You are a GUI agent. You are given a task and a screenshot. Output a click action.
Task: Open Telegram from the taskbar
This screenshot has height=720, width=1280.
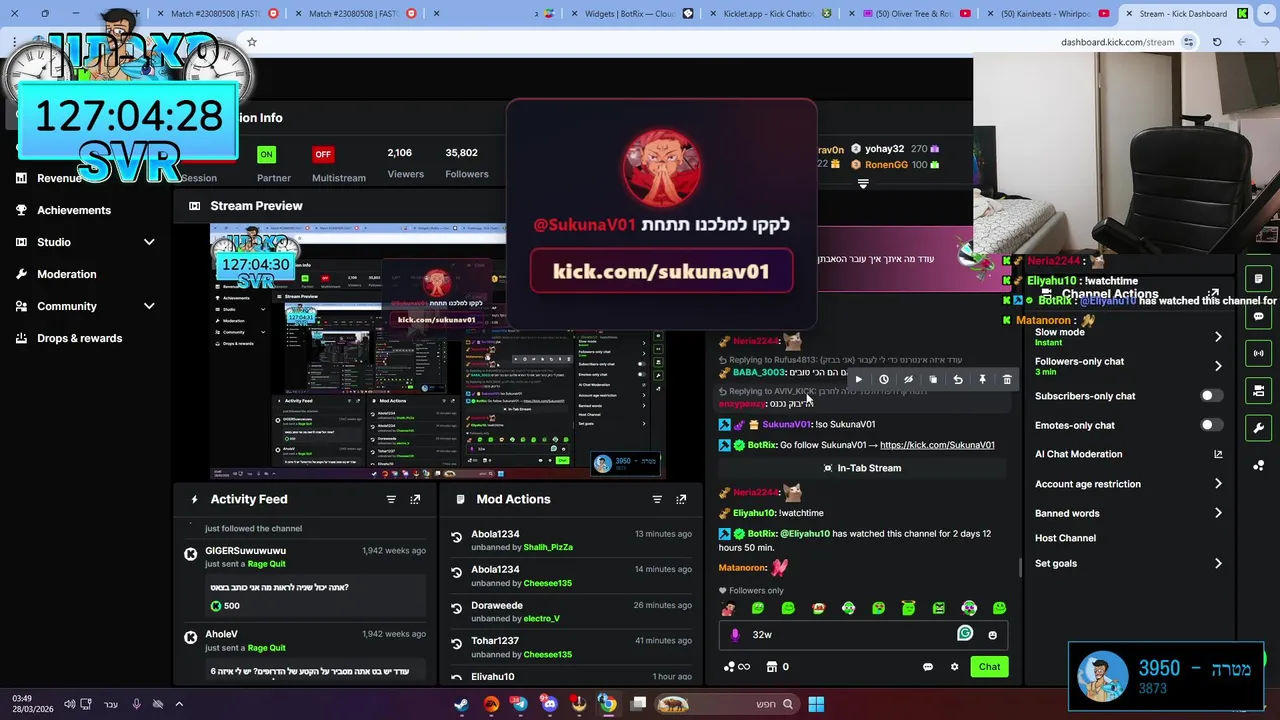pyautogui.click(x=519, y=704)
